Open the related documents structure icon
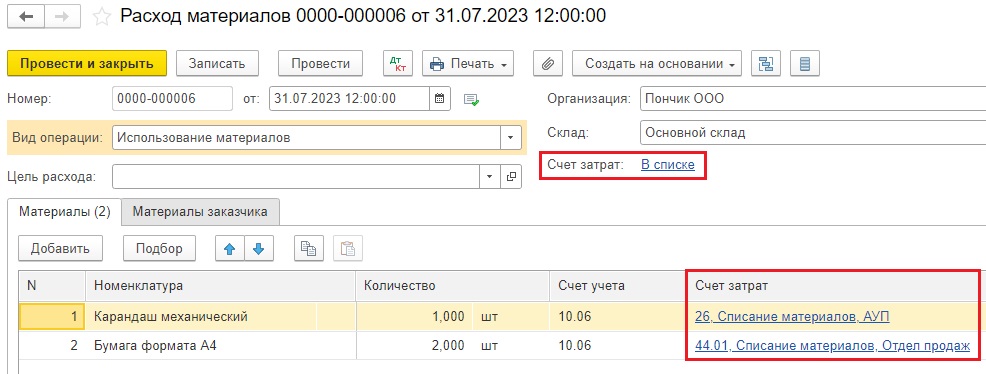 click(766, 63)
